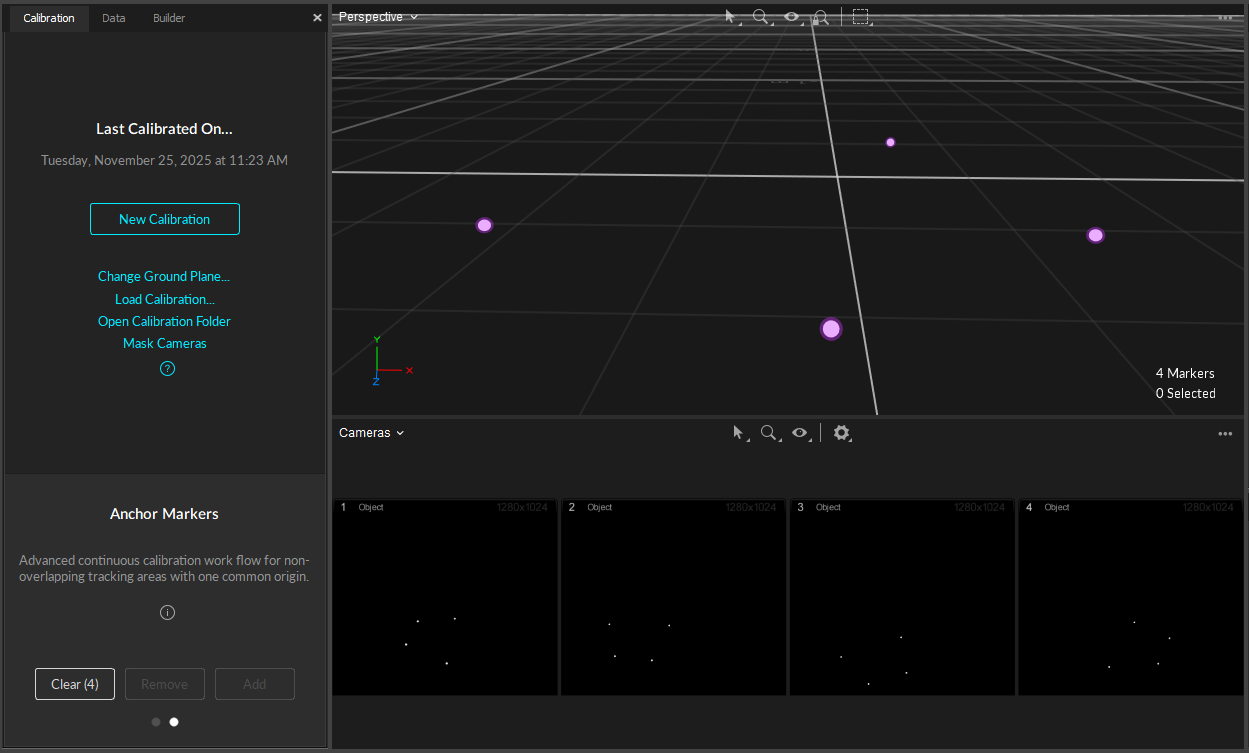Click the Calibration help question mark icon

[166, 368]
